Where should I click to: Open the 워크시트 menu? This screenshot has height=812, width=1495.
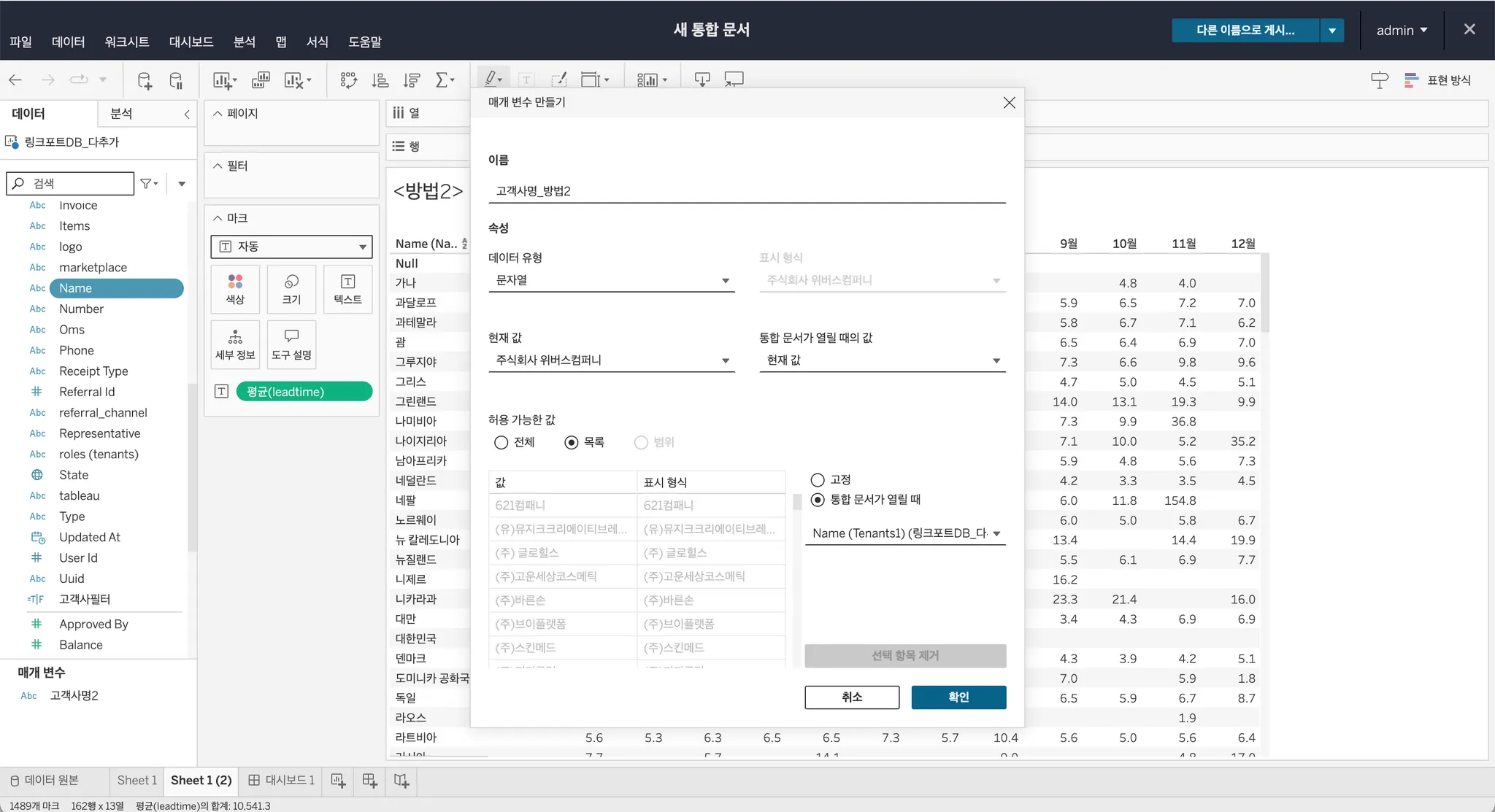point(126,42)
